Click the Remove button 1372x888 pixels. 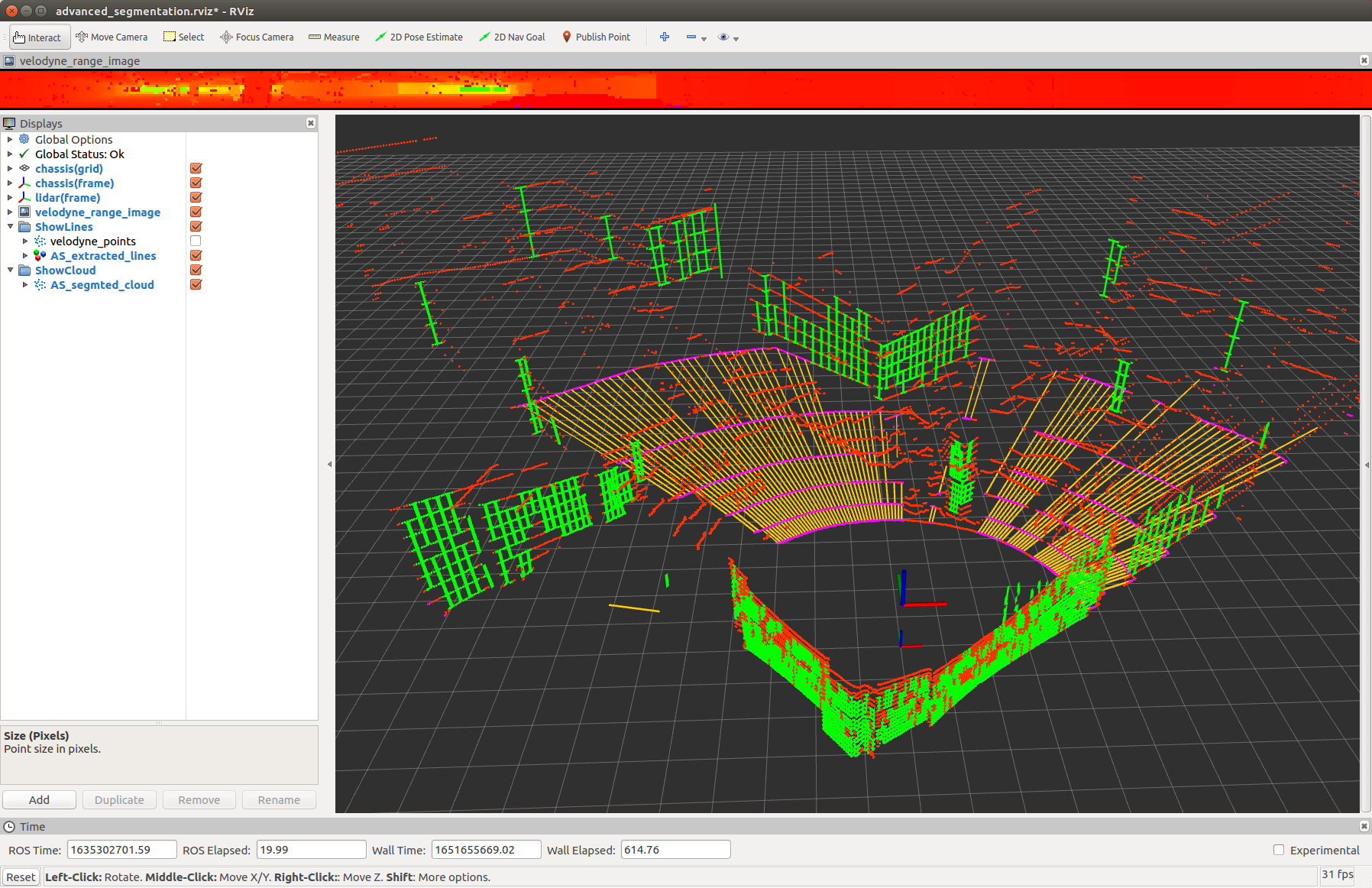pyautogui.click(x=199, y=799)
